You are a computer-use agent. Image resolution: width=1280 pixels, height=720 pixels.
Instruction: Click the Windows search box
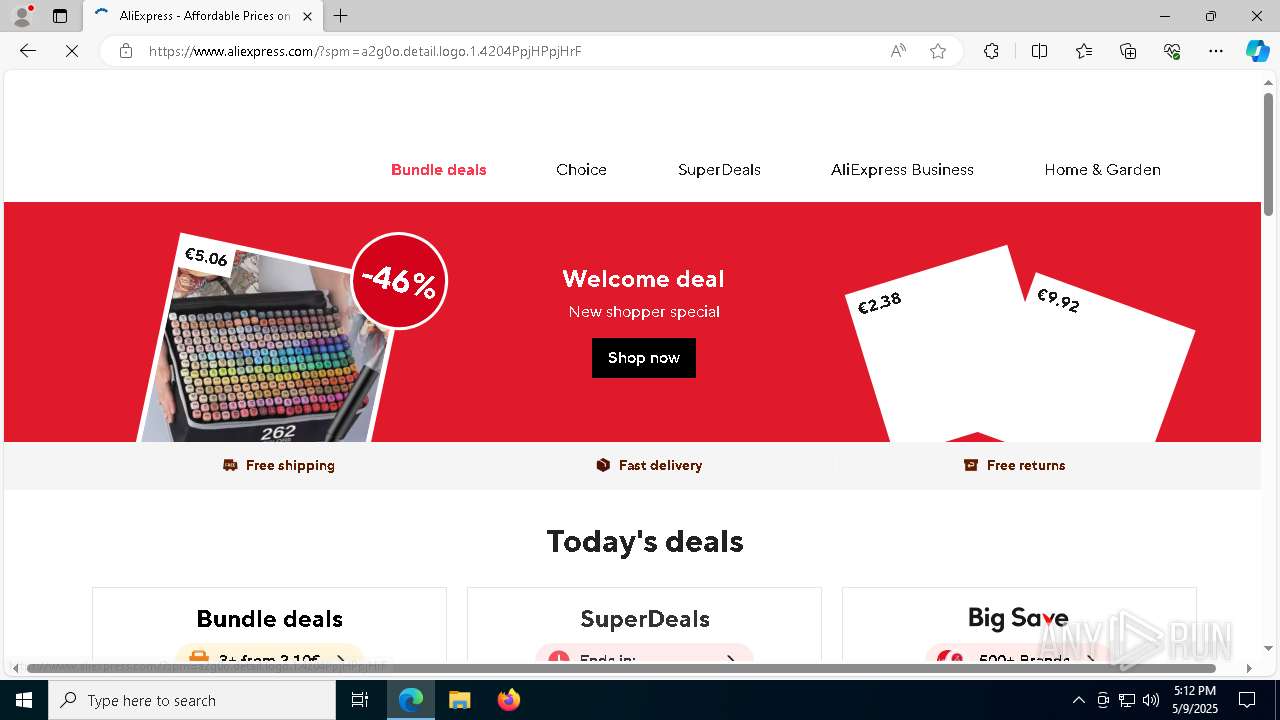(192, 700)
